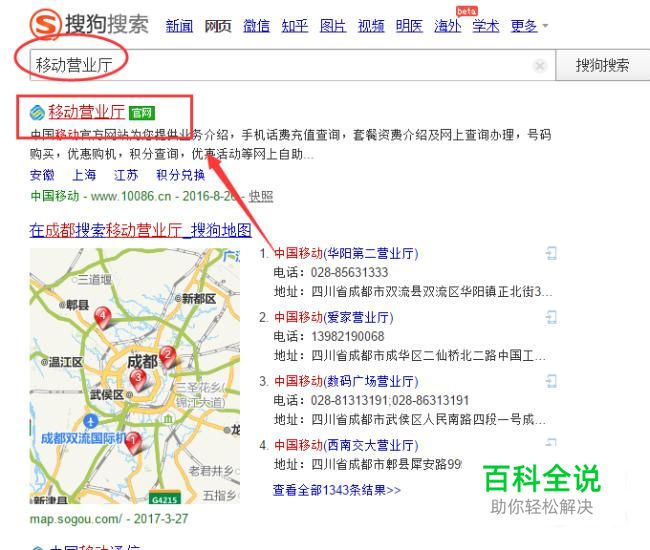Click map marker 2 east of 成都
The width and height of the screenshot is (650, 550).
click(167, 356)
